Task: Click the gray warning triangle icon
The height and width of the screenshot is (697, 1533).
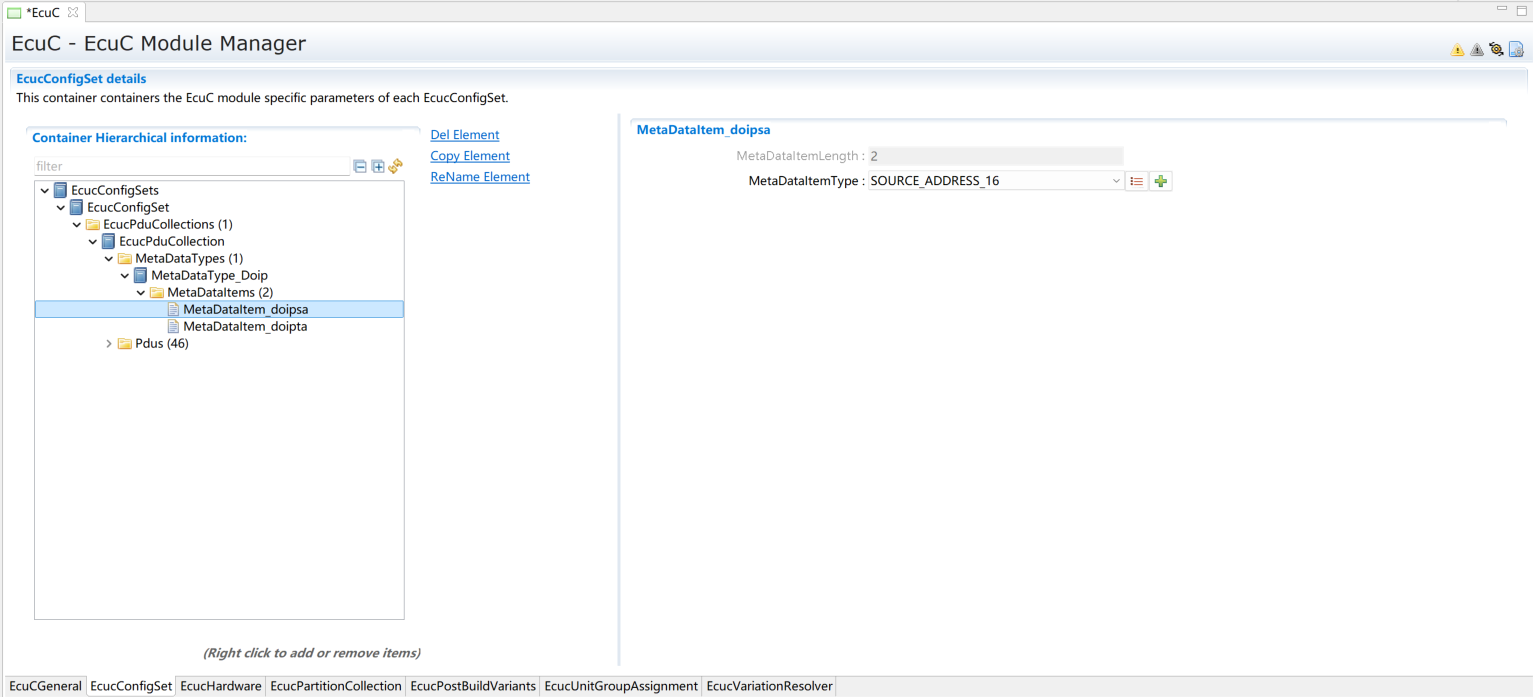Action: [1477, 50]
